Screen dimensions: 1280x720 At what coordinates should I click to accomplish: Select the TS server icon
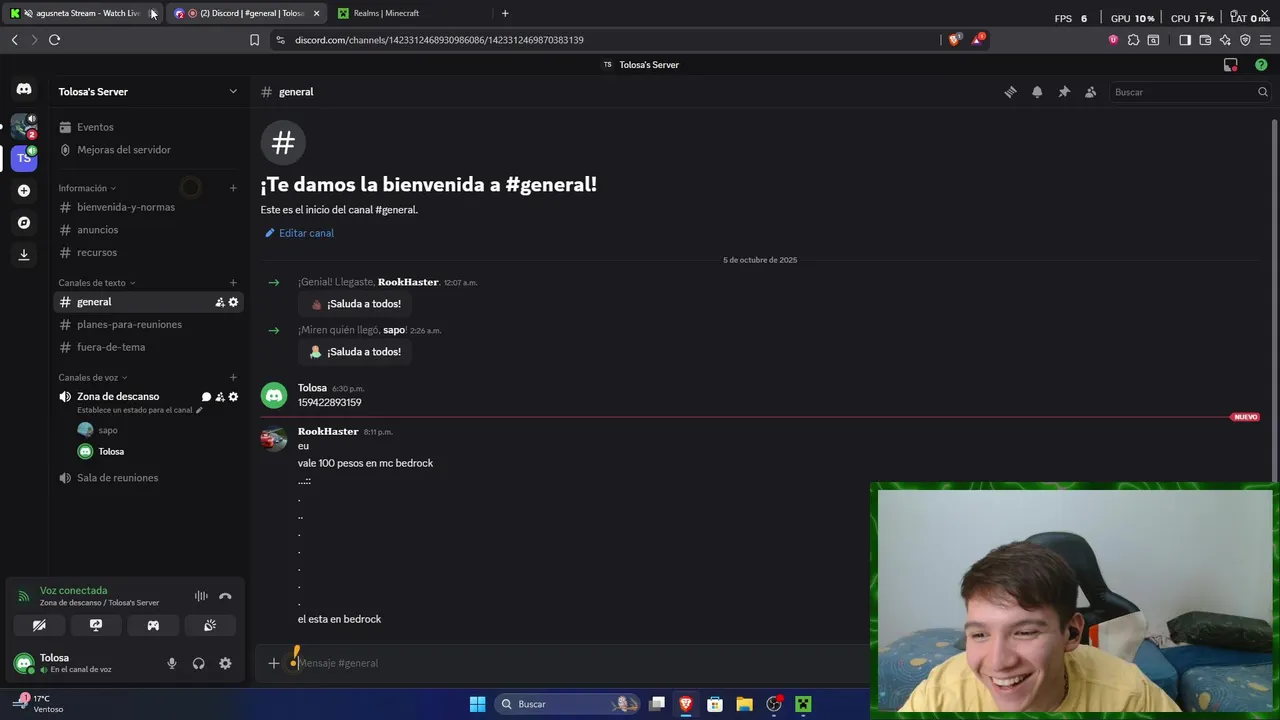(x=24, y=158)
